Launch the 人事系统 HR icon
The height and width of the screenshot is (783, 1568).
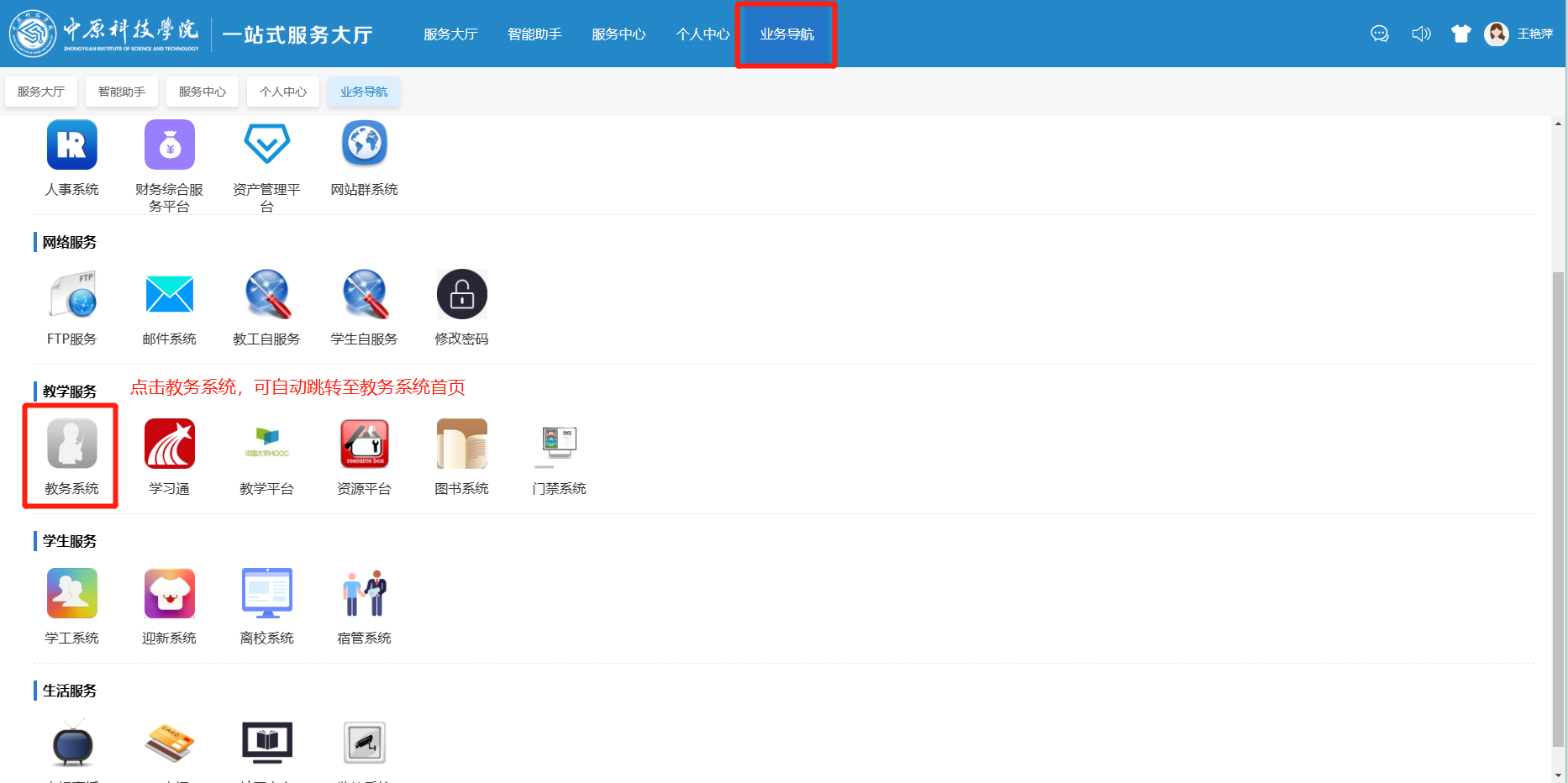(71, 145)
